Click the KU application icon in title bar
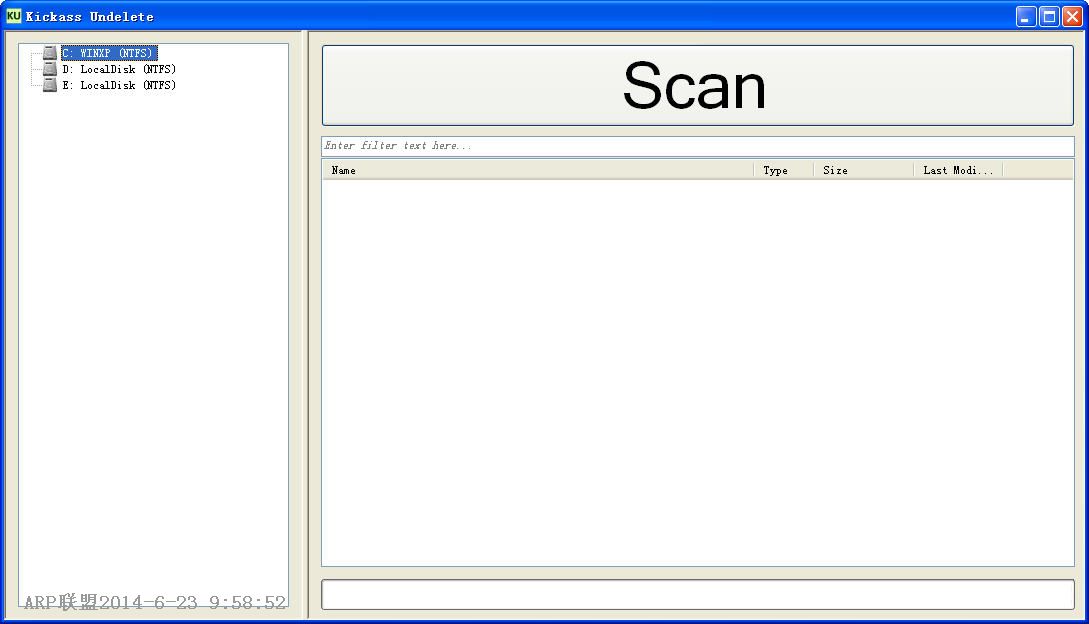 13,16
